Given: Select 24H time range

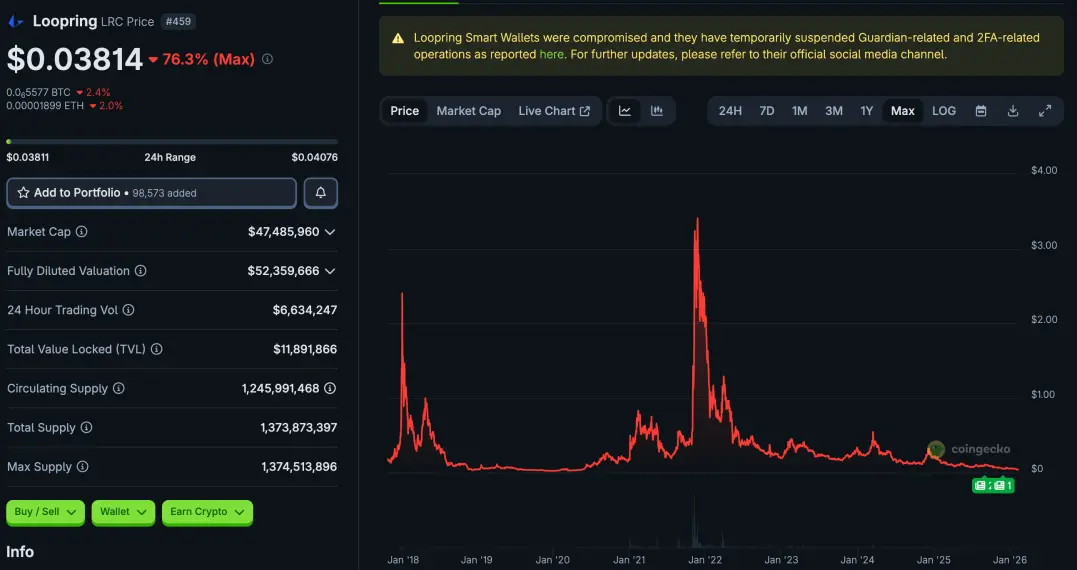Looking at the screenshot, I should coord(729,111).
